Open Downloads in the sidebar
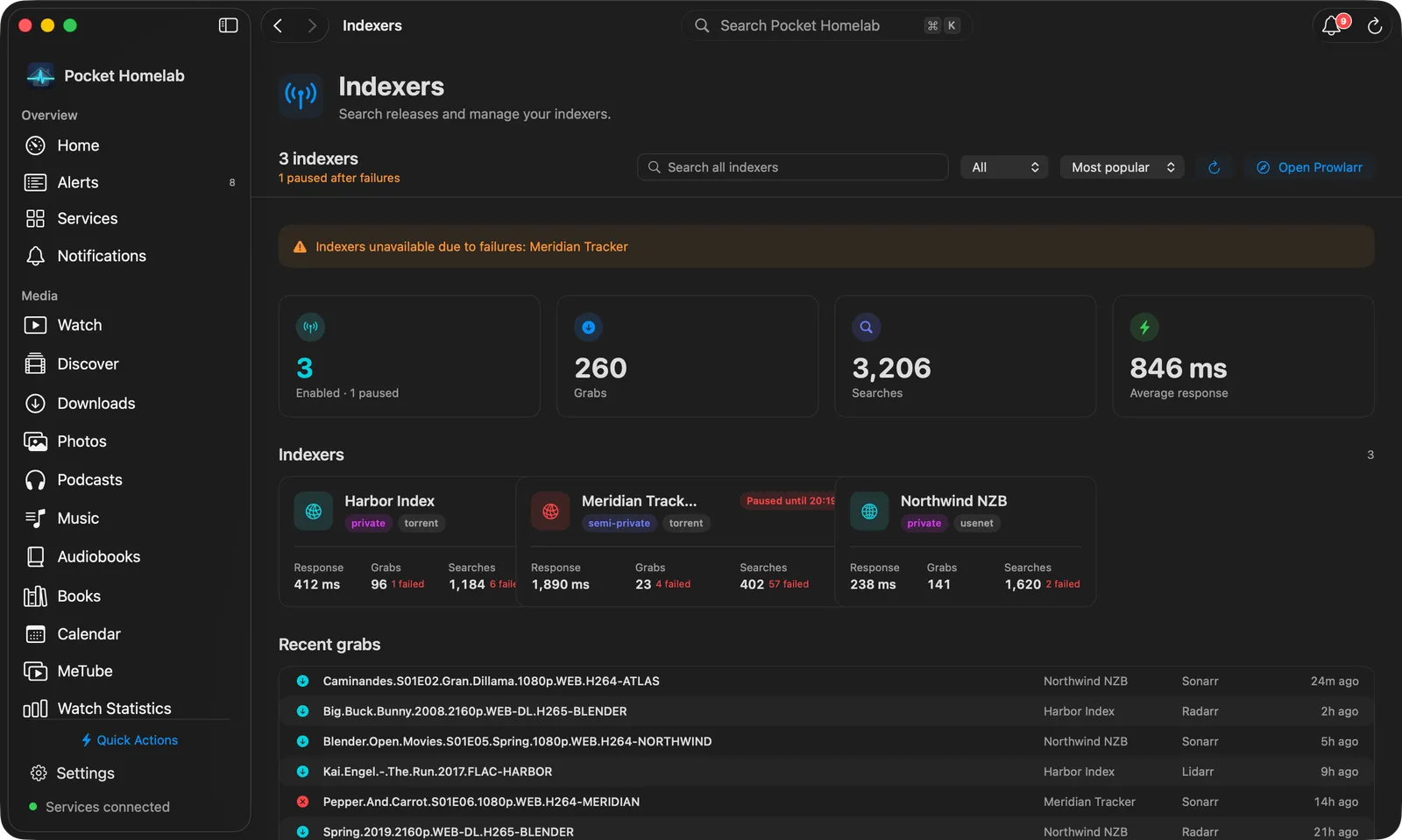This screenshot has height=840, width=1402. (x=128, y=403)
